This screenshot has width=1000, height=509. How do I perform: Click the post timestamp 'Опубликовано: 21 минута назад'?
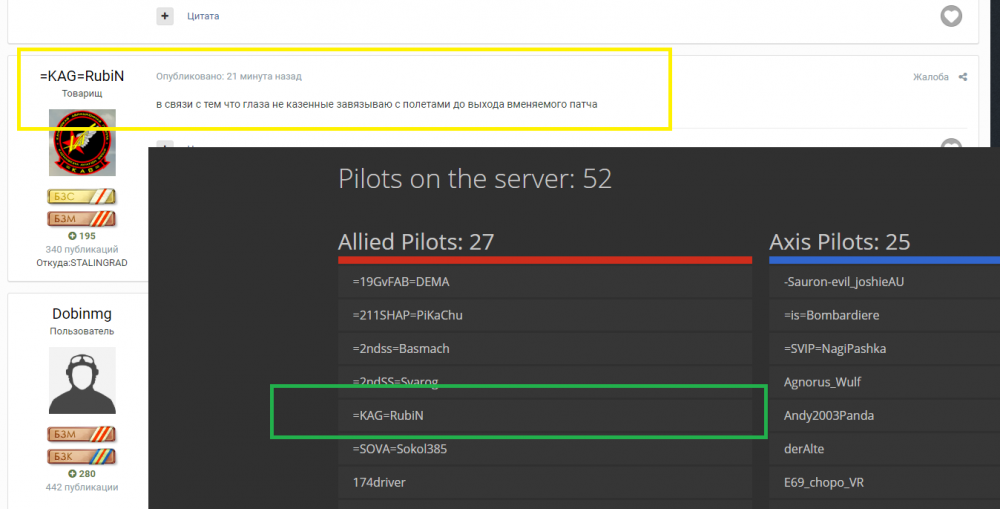click(228, 76)
